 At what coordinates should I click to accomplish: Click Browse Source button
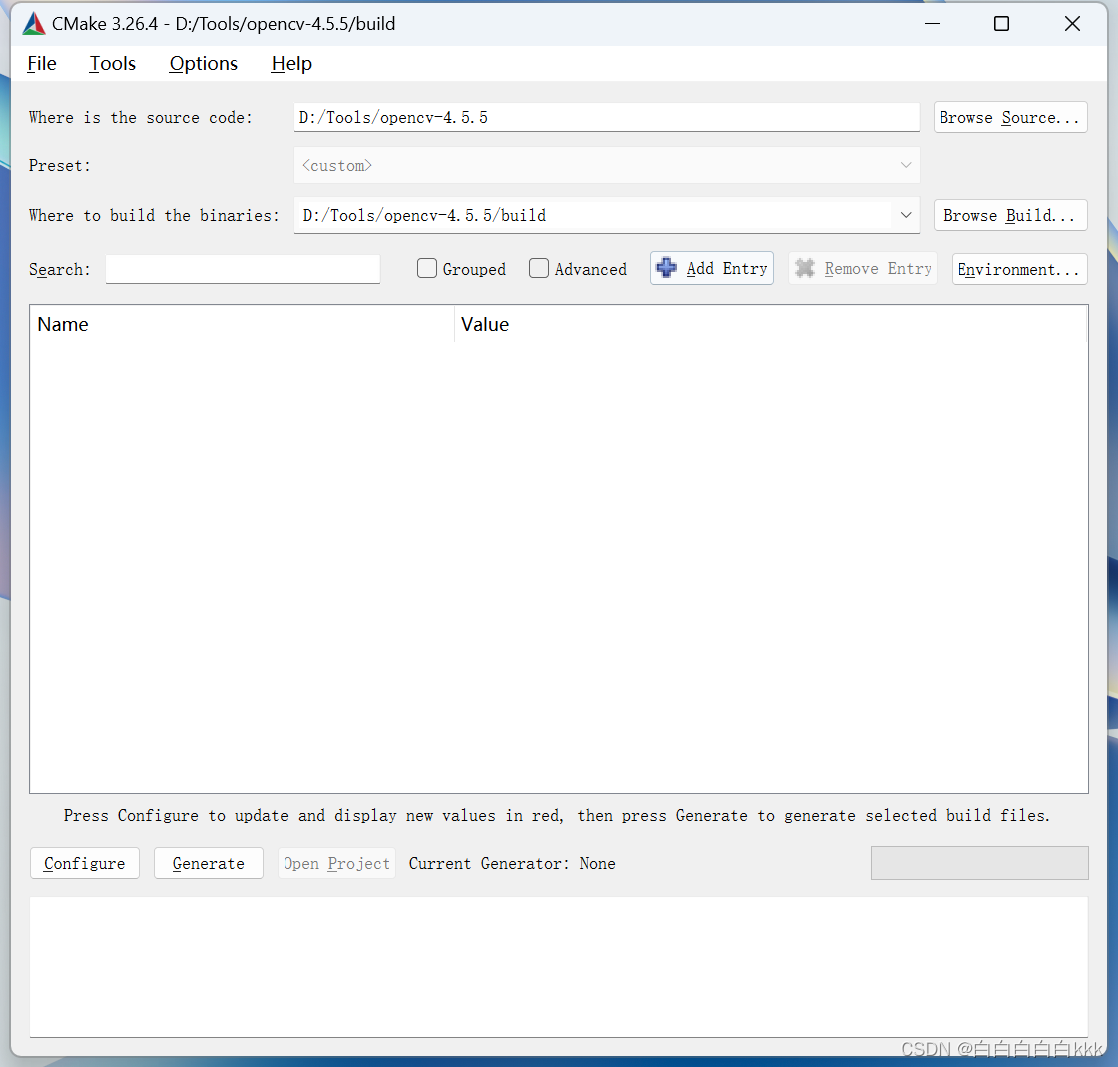[1010, 118]
